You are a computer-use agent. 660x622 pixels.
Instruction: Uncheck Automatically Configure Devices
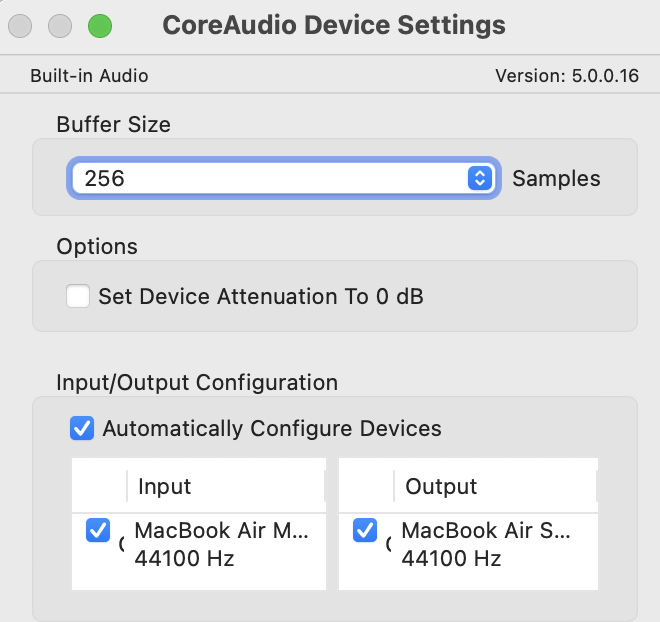(82, 429)
